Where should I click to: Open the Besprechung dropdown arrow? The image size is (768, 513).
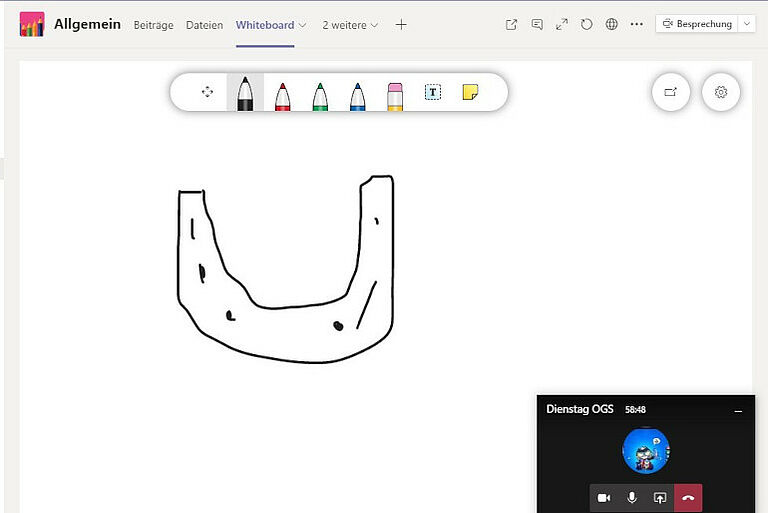[x=746, y=24]
